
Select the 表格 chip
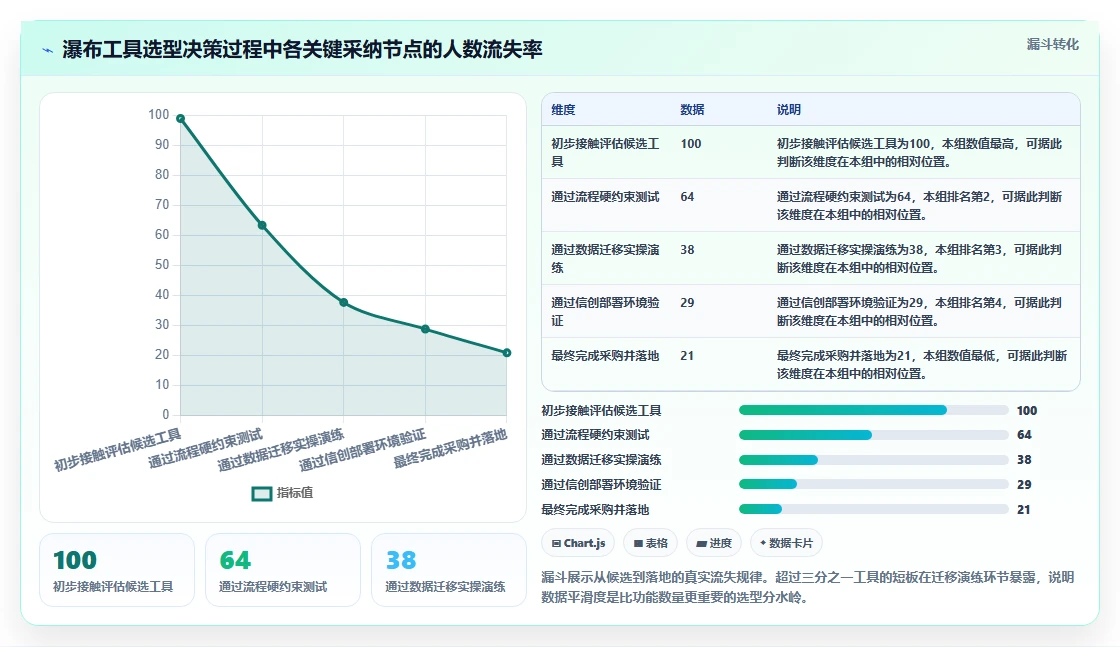[651, 543]
